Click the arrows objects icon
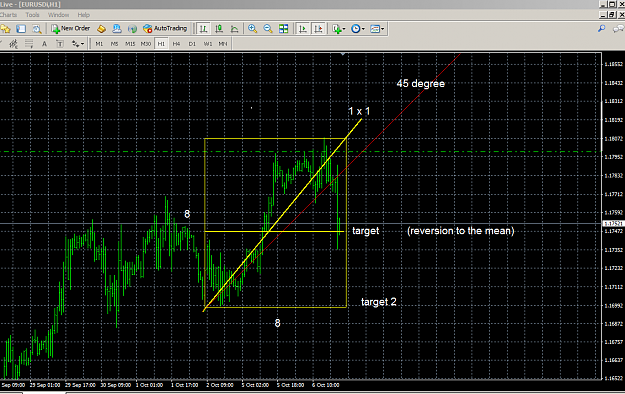This screenshot has width=625, height=394. (75, 43)
